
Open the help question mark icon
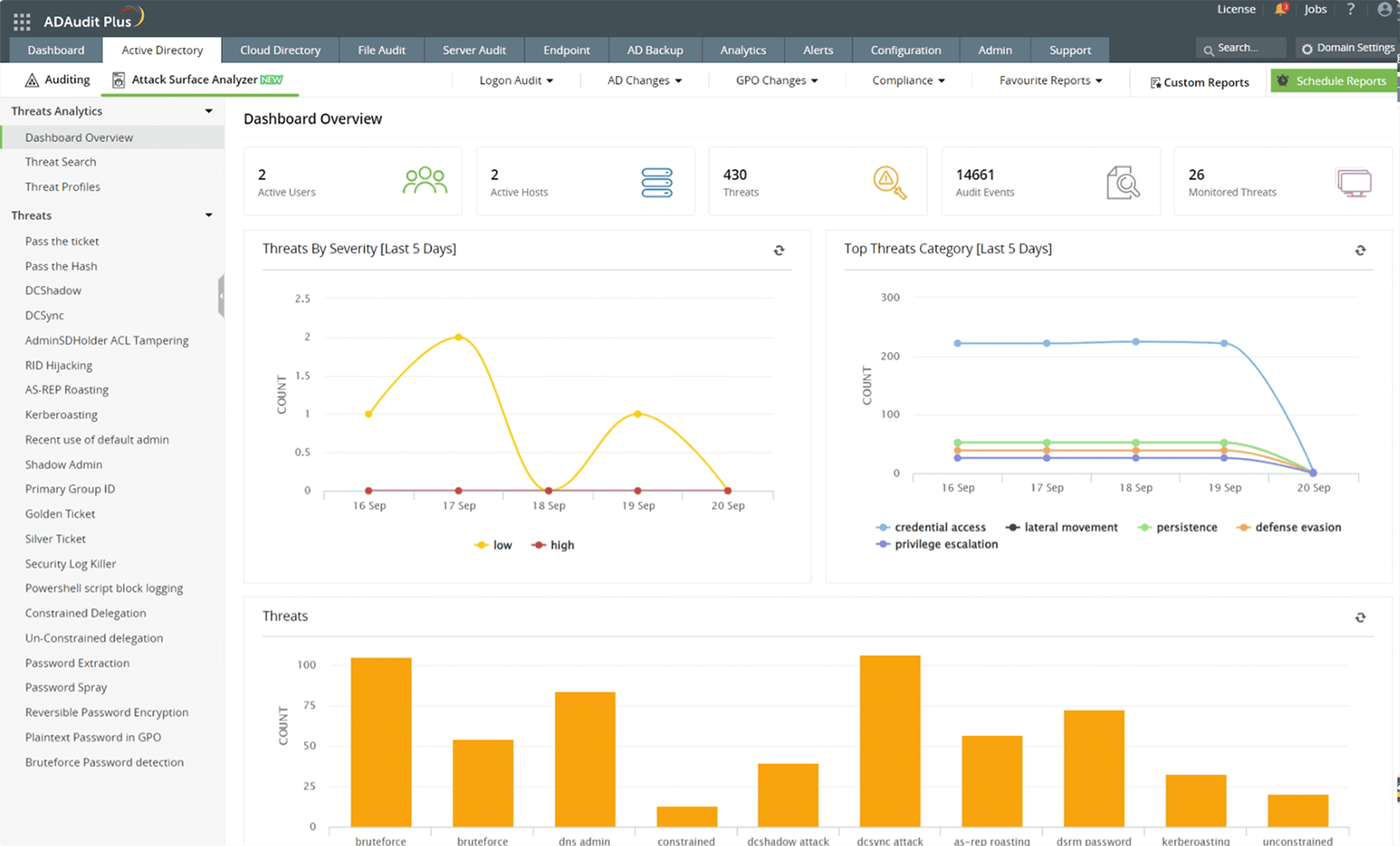click(1350, 10)
